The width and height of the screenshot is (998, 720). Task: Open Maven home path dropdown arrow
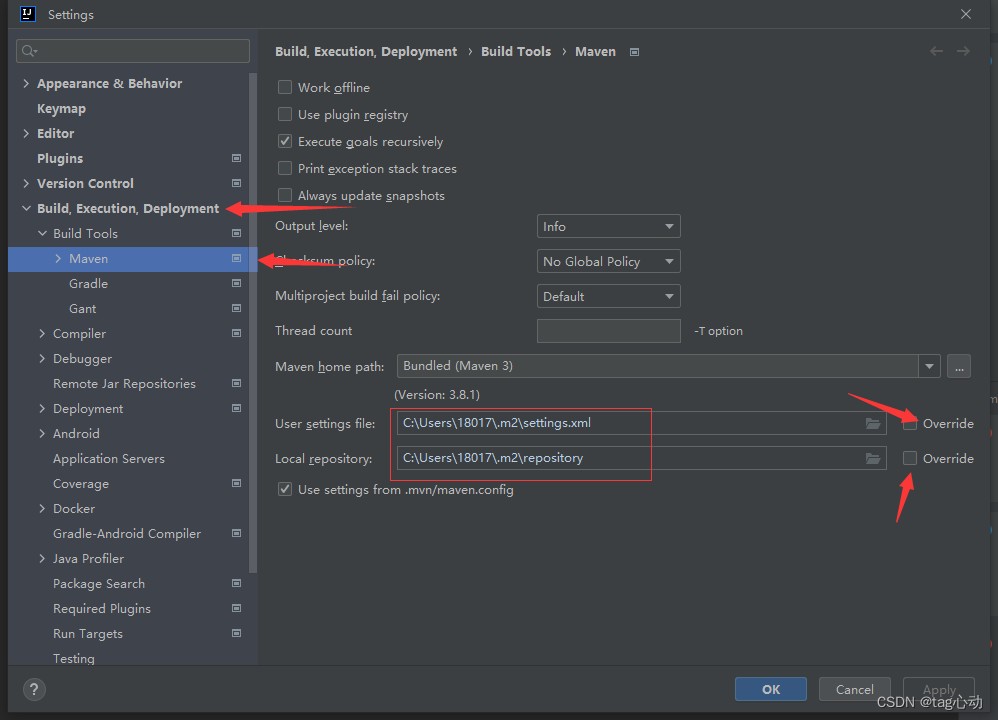pos(929,366)
